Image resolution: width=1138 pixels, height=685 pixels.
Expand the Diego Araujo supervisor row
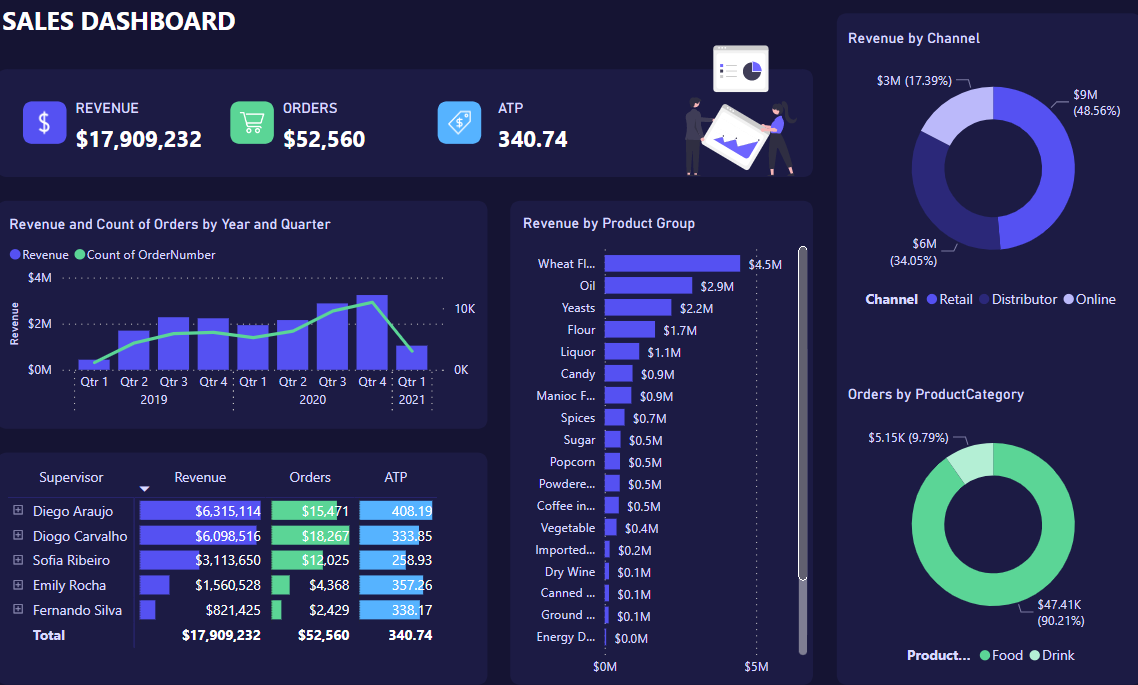(x=18, y=511)
